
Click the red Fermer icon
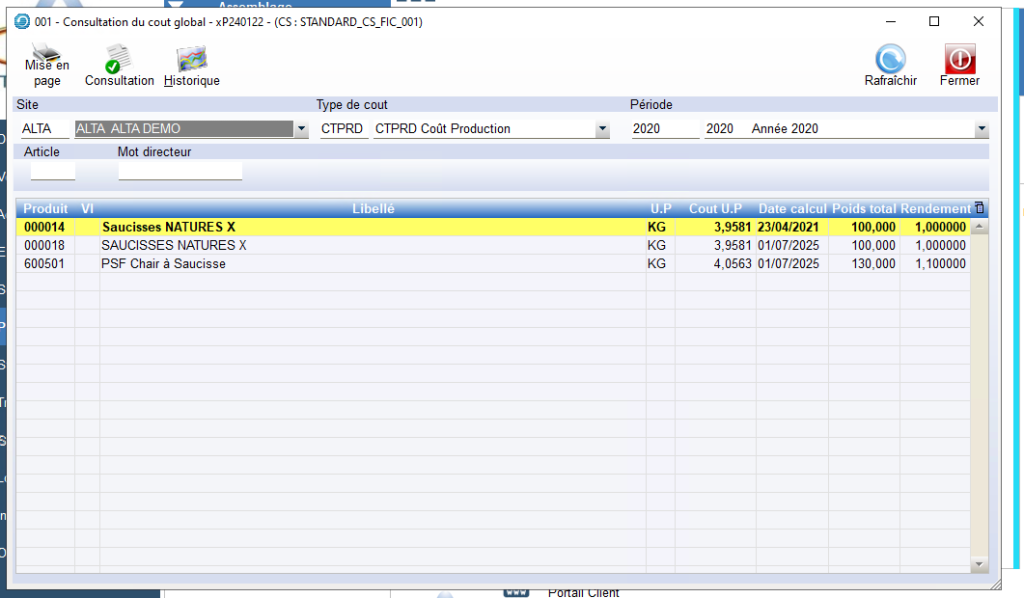click(x=959, y=59)
